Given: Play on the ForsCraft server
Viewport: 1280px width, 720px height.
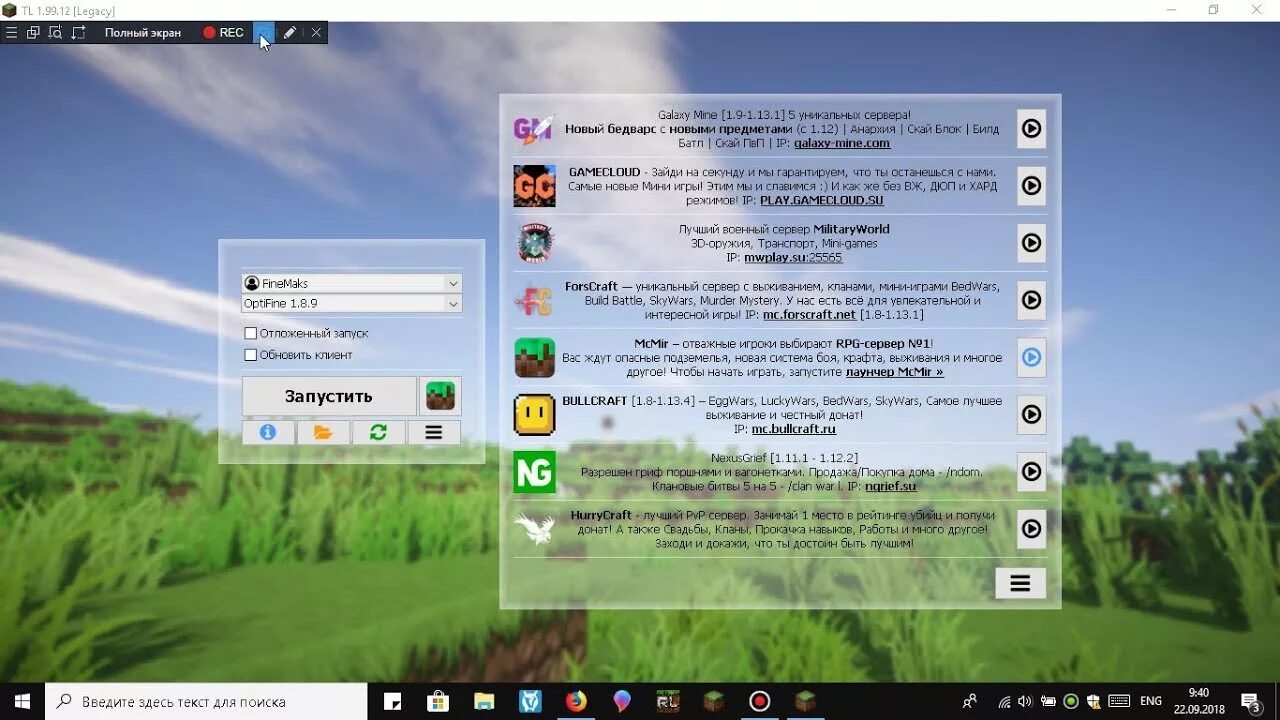Looking at the screenshot, I should click(1031, 300).
